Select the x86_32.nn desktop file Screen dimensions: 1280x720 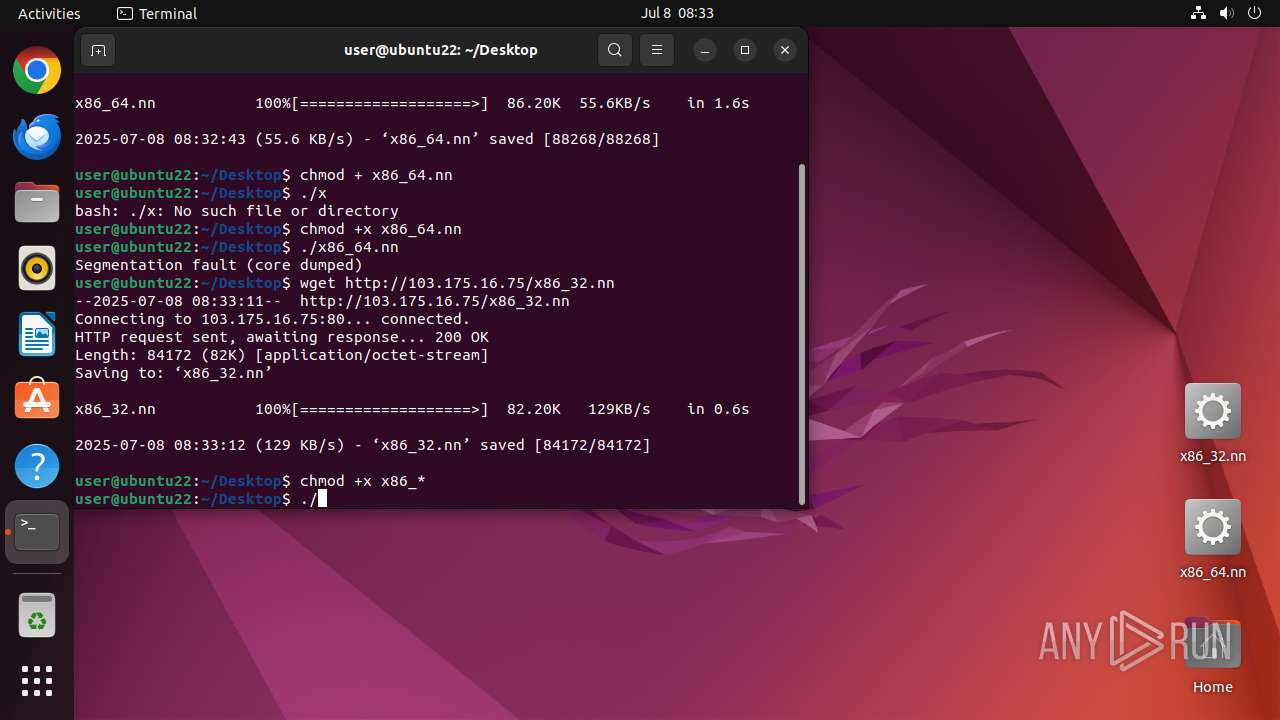[1212, 424]
